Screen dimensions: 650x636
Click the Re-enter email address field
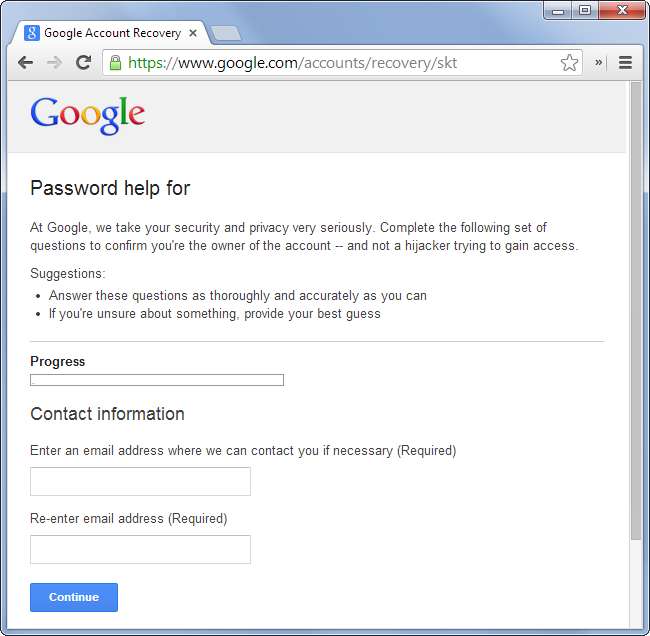(140, 549)
